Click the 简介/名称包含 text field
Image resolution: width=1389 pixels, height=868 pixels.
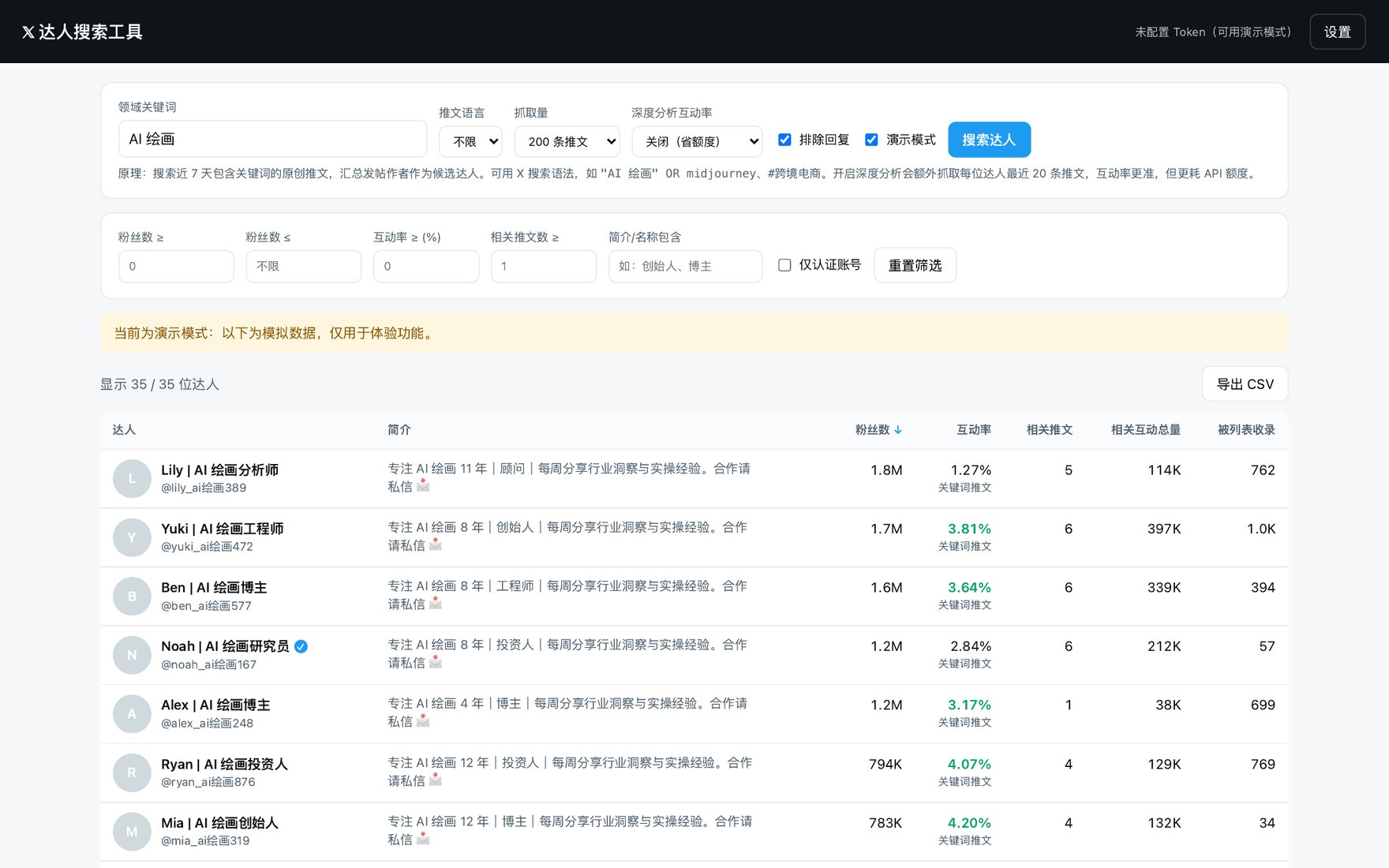click(x=685, y=266)
